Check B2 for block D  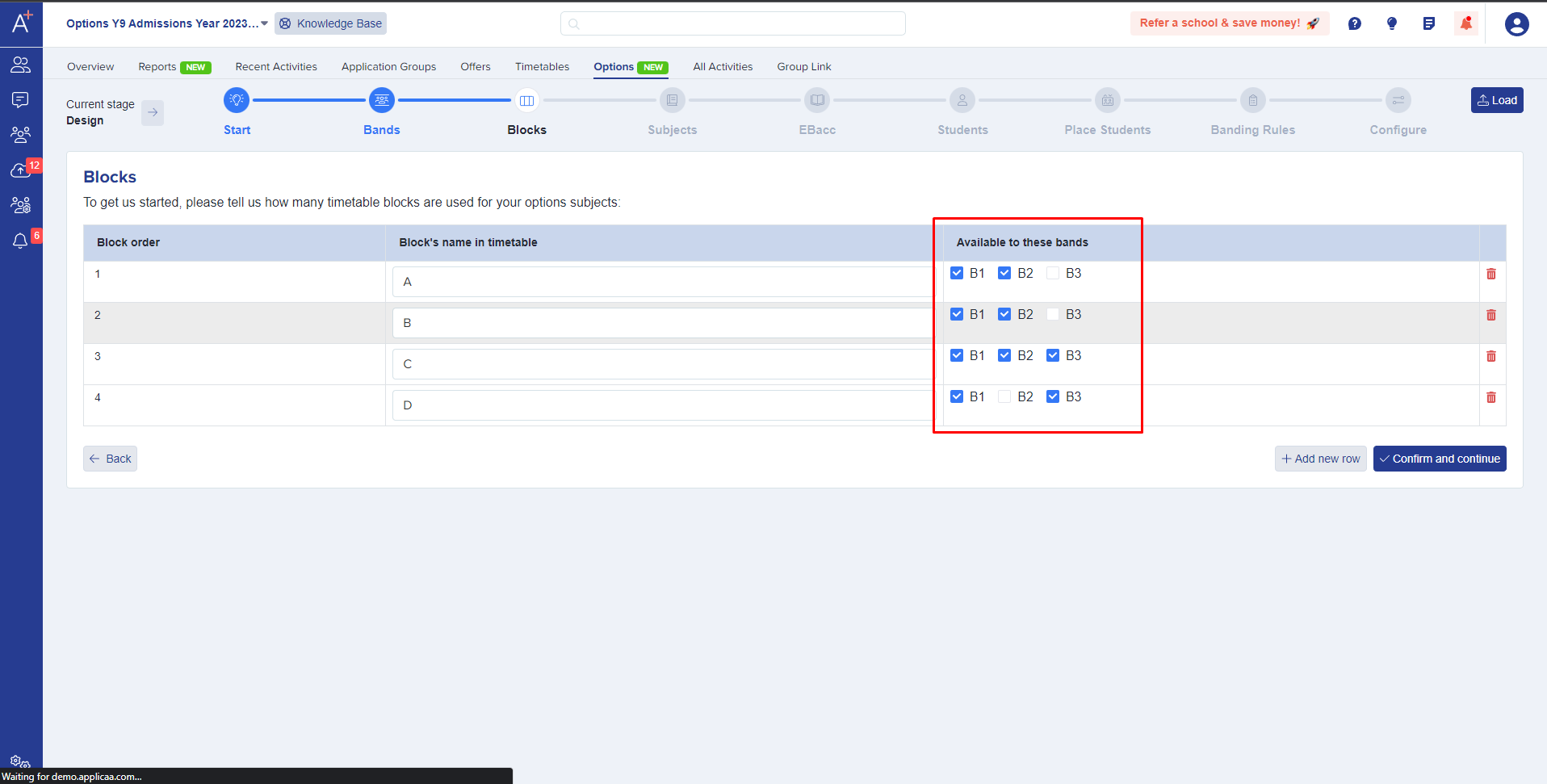tap(1004, 396)
